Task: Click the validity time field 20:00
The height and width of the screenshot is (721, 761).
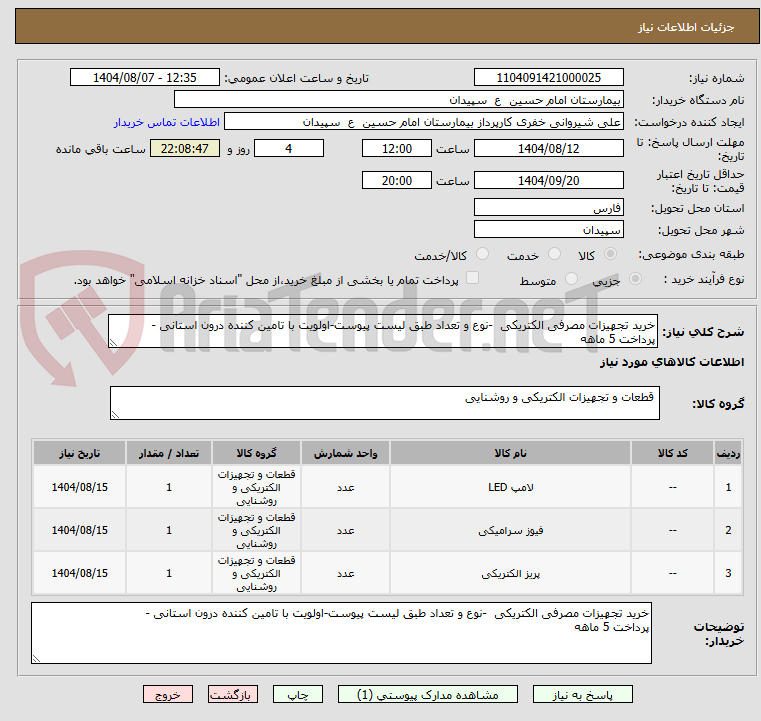Action: pos(397,180)
